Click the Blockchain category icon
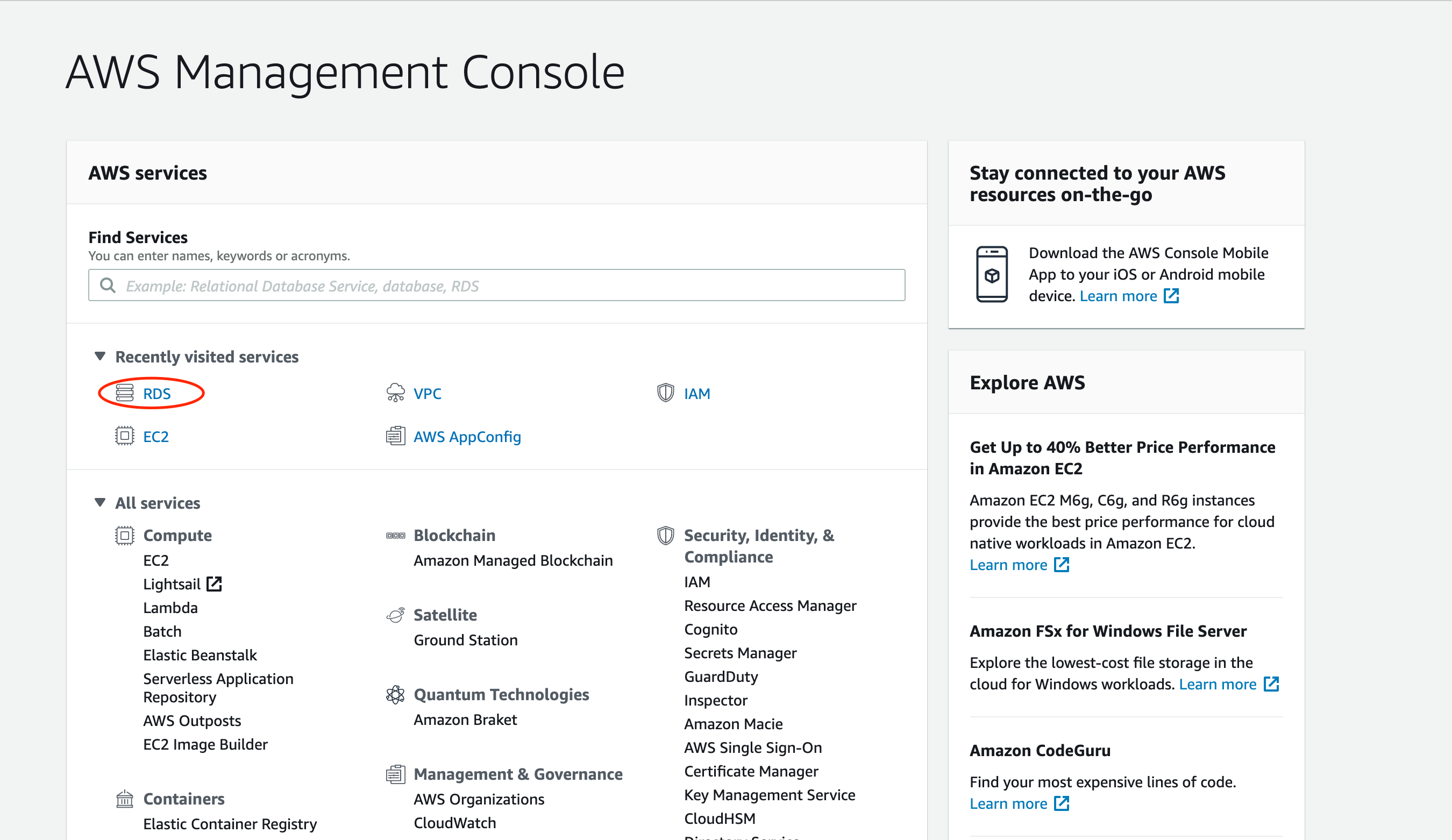The image size is (1452, 840). 395,536
